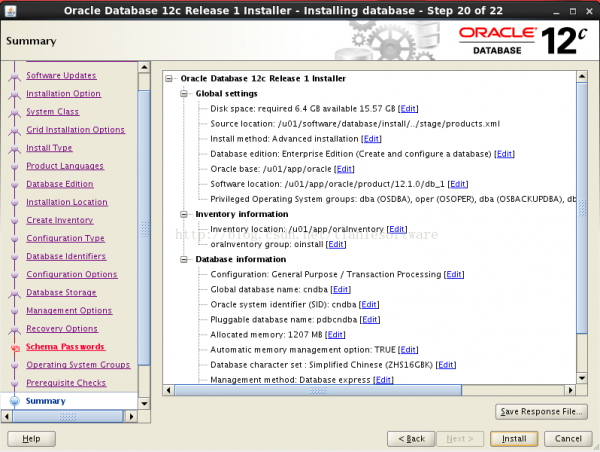
Task: Edit the Automatic memory management option
Action: point(408,350)
